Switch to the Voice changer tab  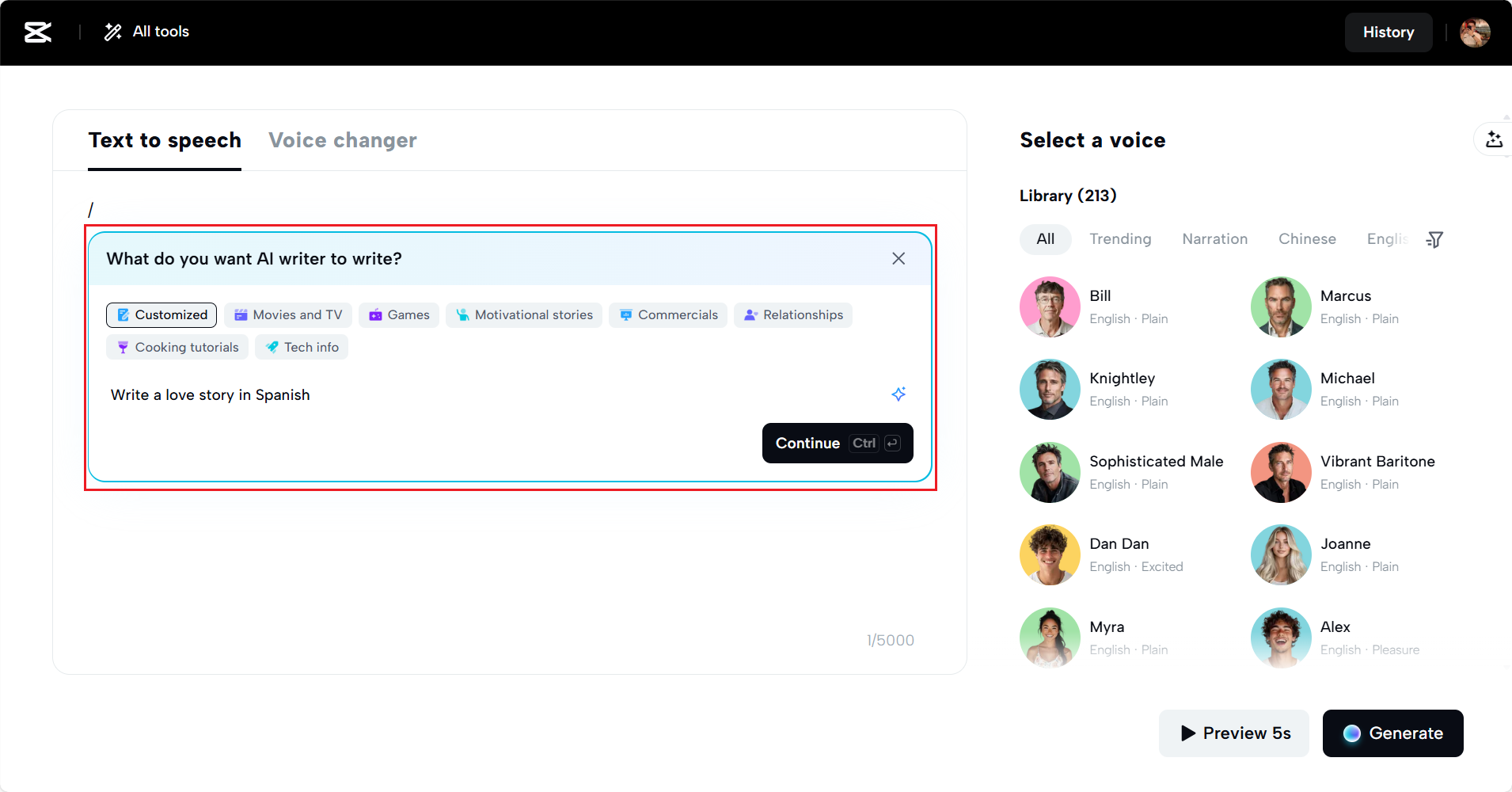click(343, 140)
